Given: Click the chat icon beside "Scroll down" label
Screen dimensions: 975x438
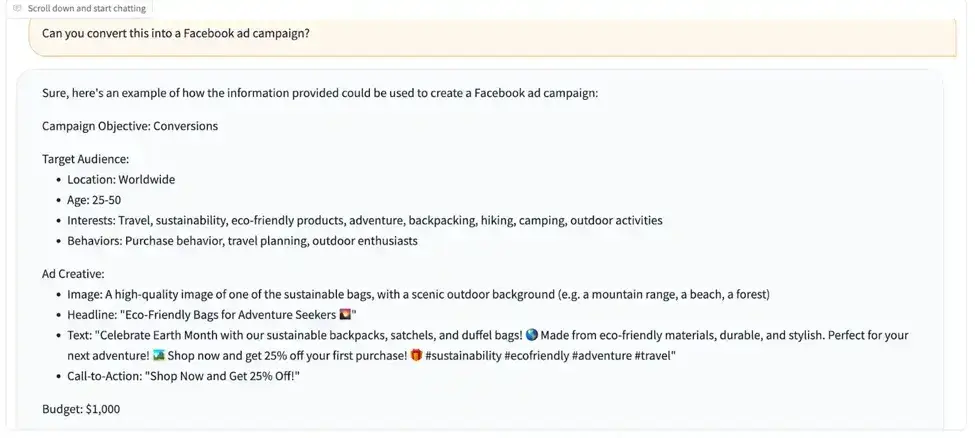Looking at the screenshot, I should point(17,8).
